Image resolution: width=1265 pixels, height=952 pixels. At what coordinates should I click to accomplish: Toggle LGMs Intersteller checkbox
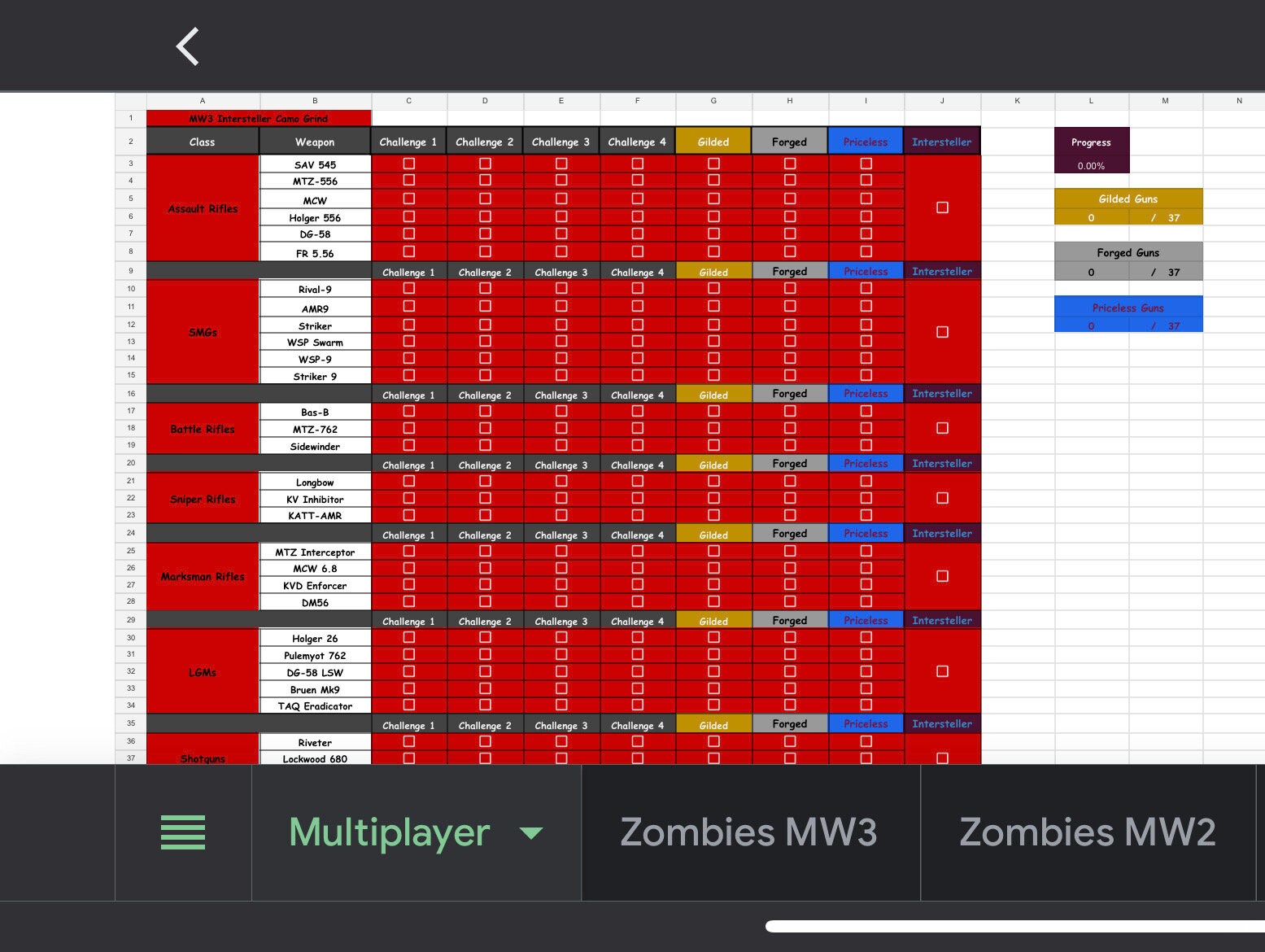point(942,671)
